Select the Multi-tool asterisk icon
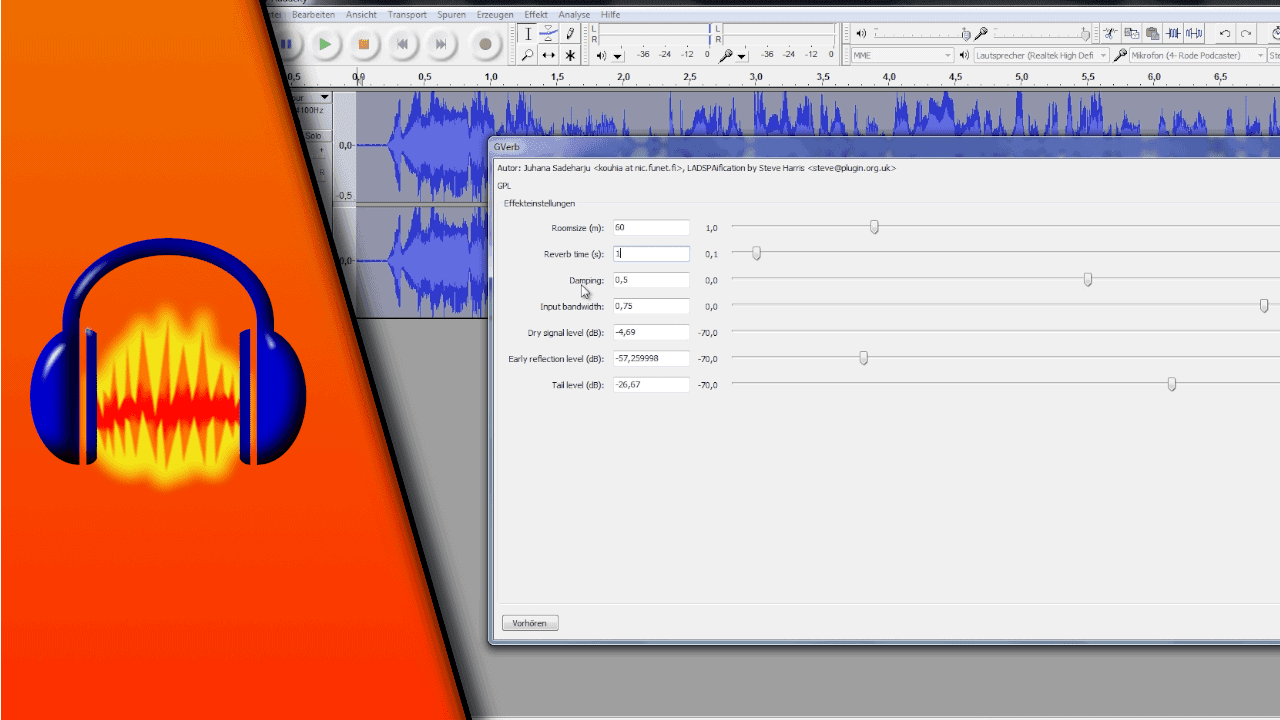Screen dimensions: 1280x720 pyautogui.click(x=570, y=55)
